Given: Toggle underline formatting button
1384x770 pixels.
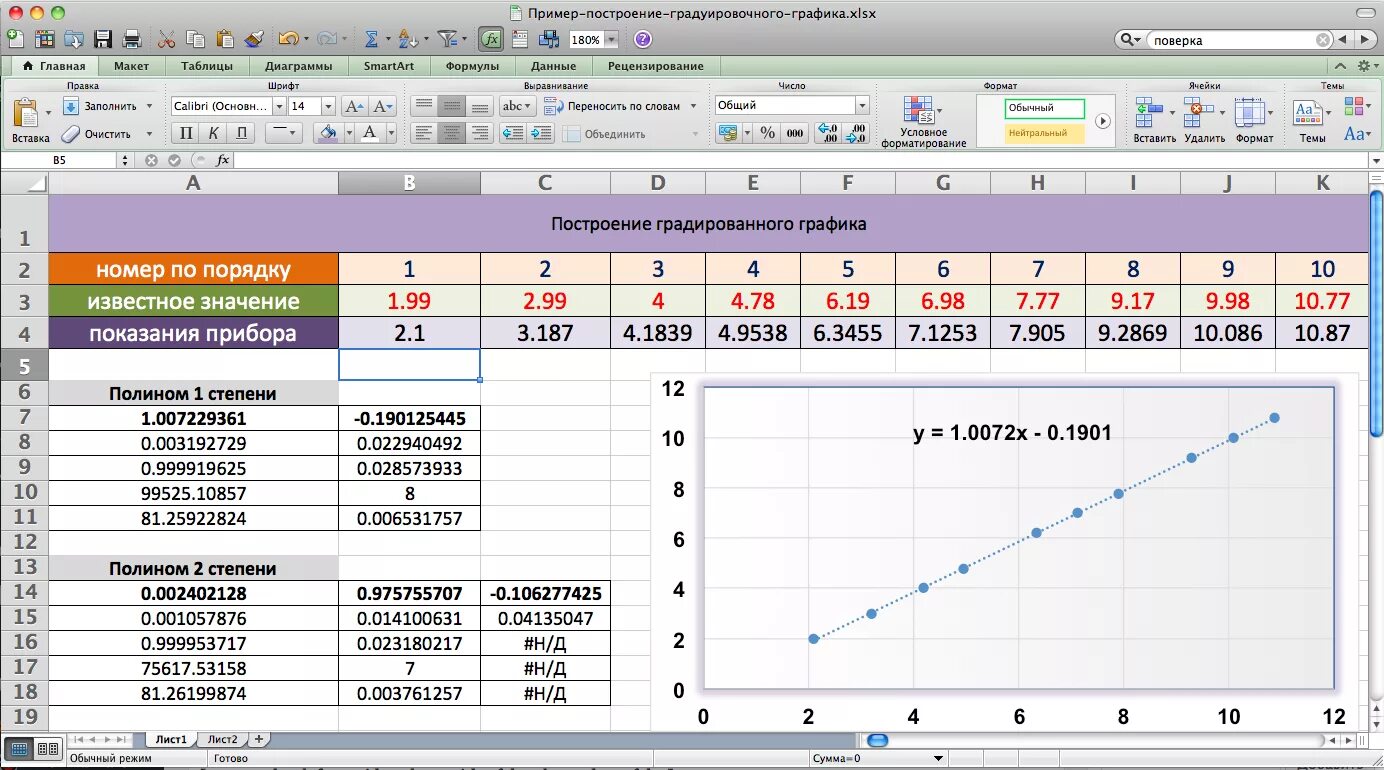Looking at the screenshot, I should click(241, 133).
